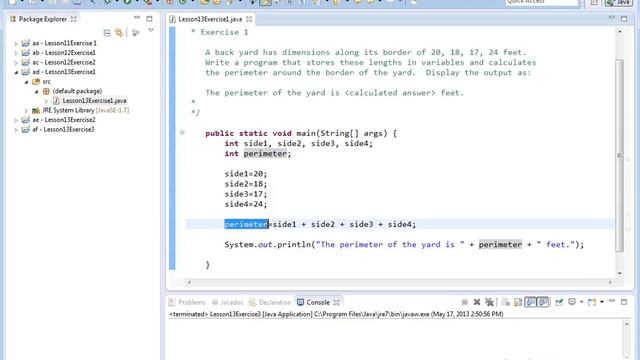Open the Display Selected Console dropdown arrow
Viewport: 640px width, 360px height.
coord(582,302)
